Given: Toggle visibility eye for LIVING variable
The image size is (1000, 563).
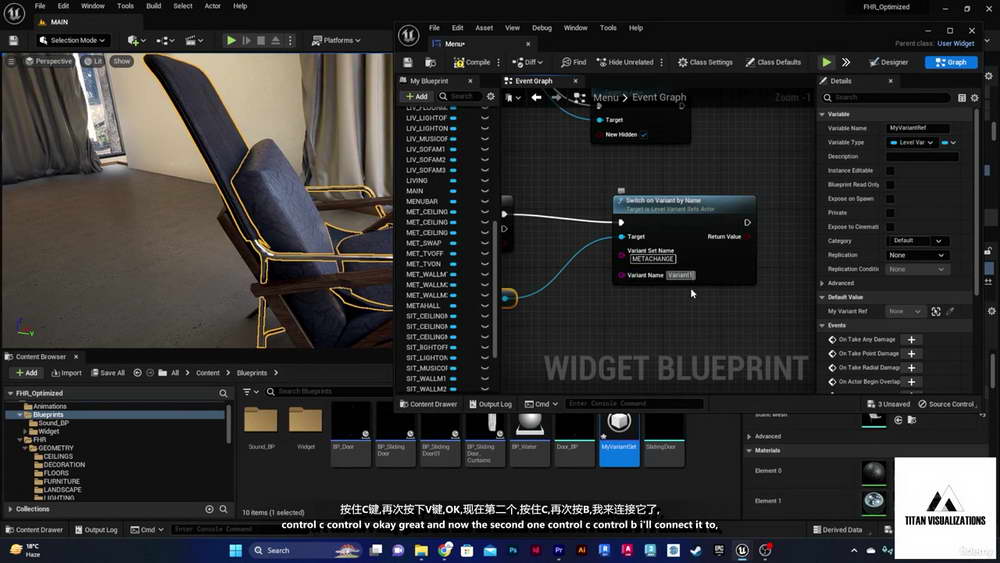Looking at the screenshot, I should point(485,180).
